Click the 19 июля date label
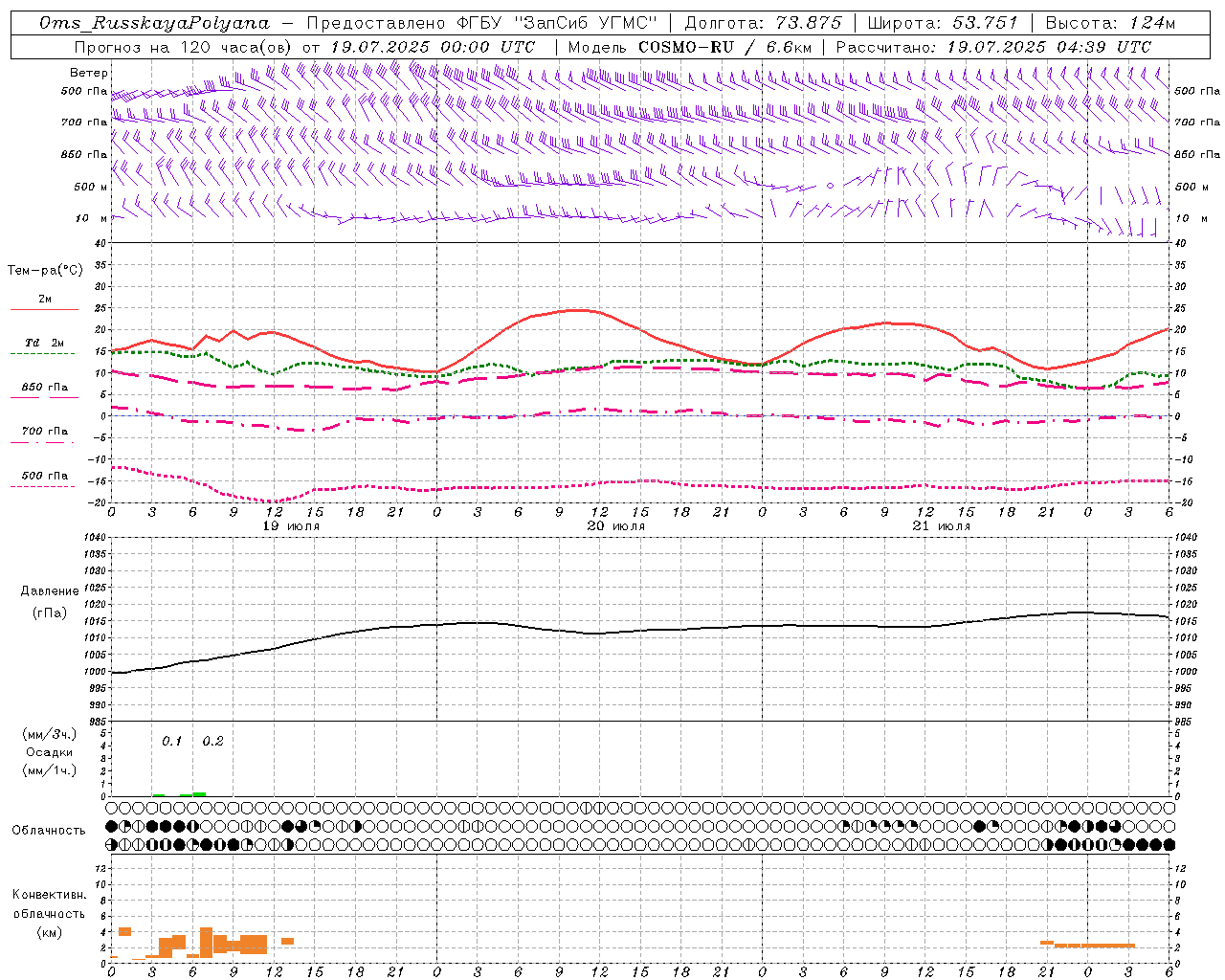Viewport: 1225px width, 980px height. tap(291, 526)
